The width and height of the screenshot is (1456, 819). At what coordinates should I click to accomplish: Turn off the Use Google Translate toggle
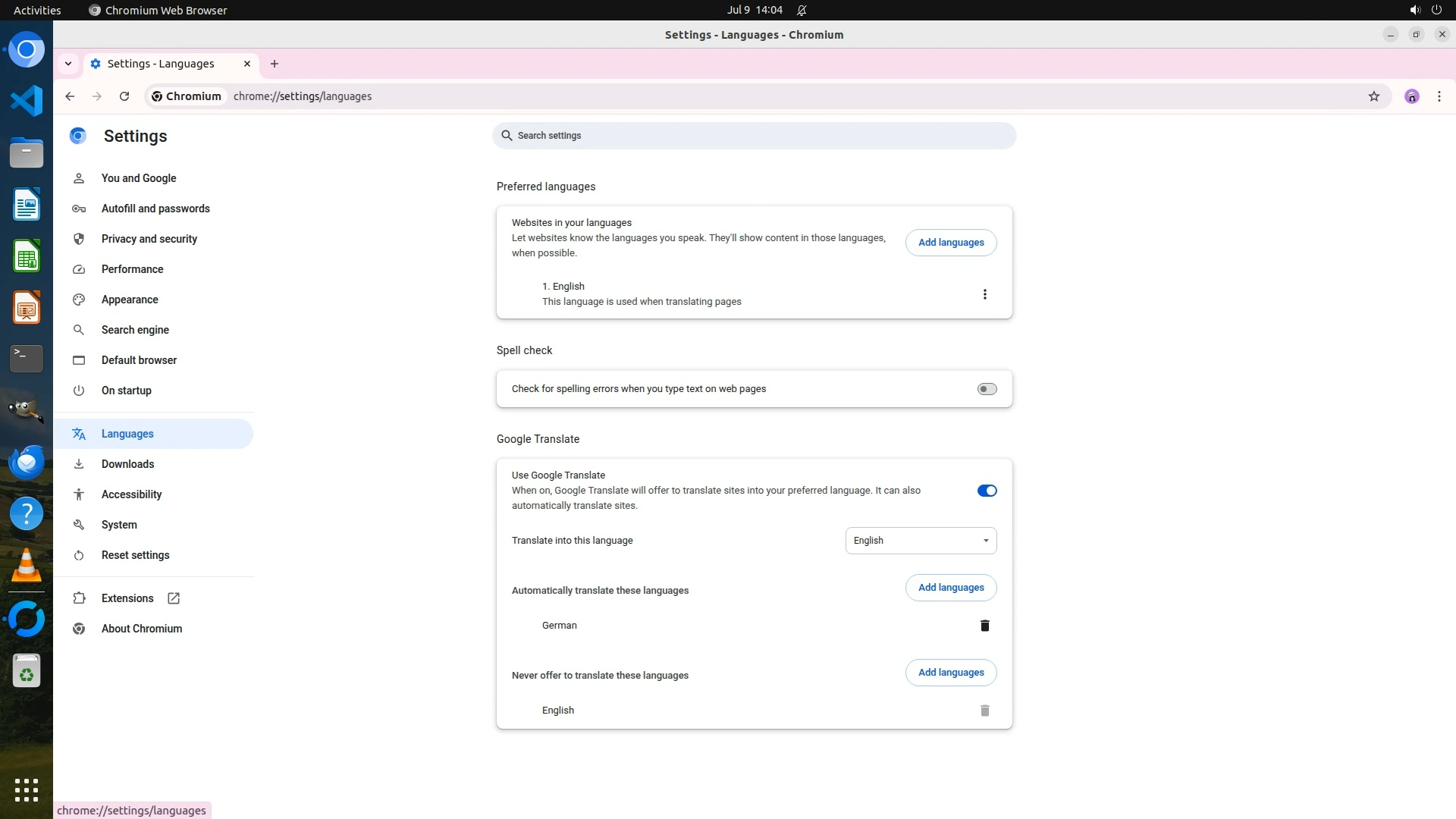pos(986,491)
